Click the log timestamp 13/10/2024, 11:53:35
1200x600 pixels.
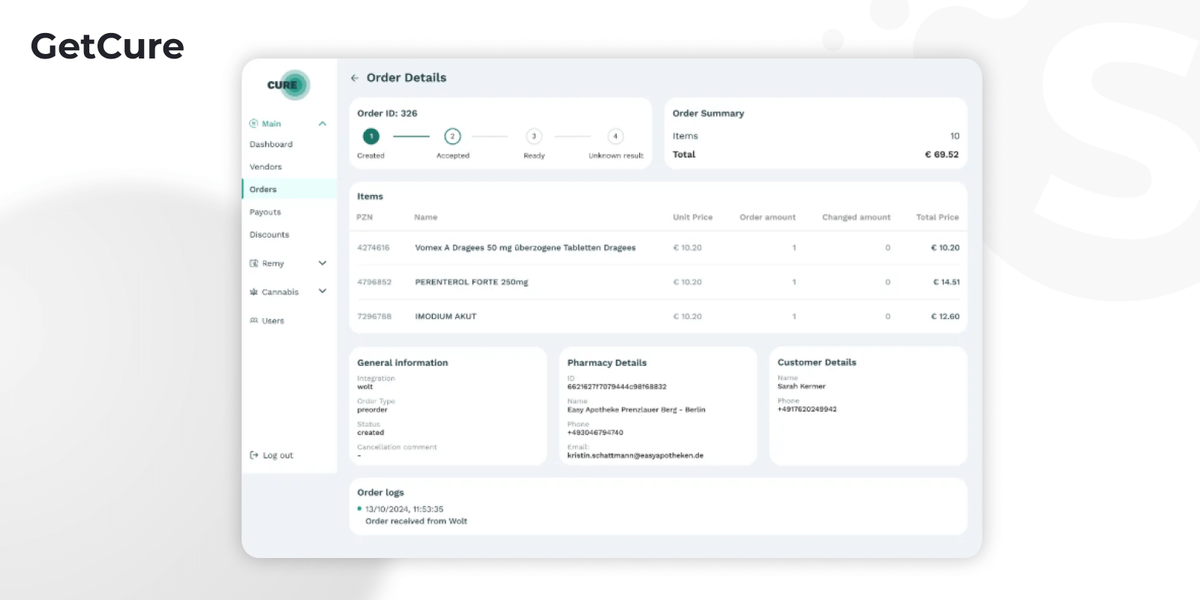tap(404, 509)
